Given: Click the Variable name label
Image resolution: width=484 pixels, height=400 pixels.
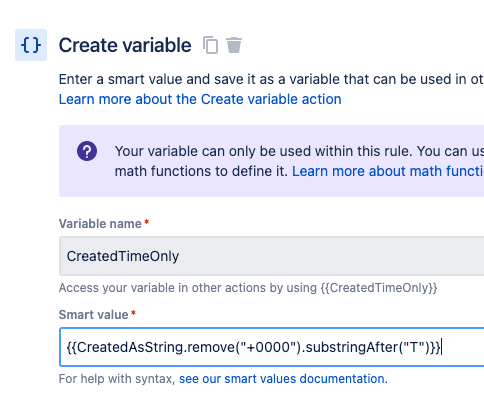Looking at the screenshot, I should (100, 224).
